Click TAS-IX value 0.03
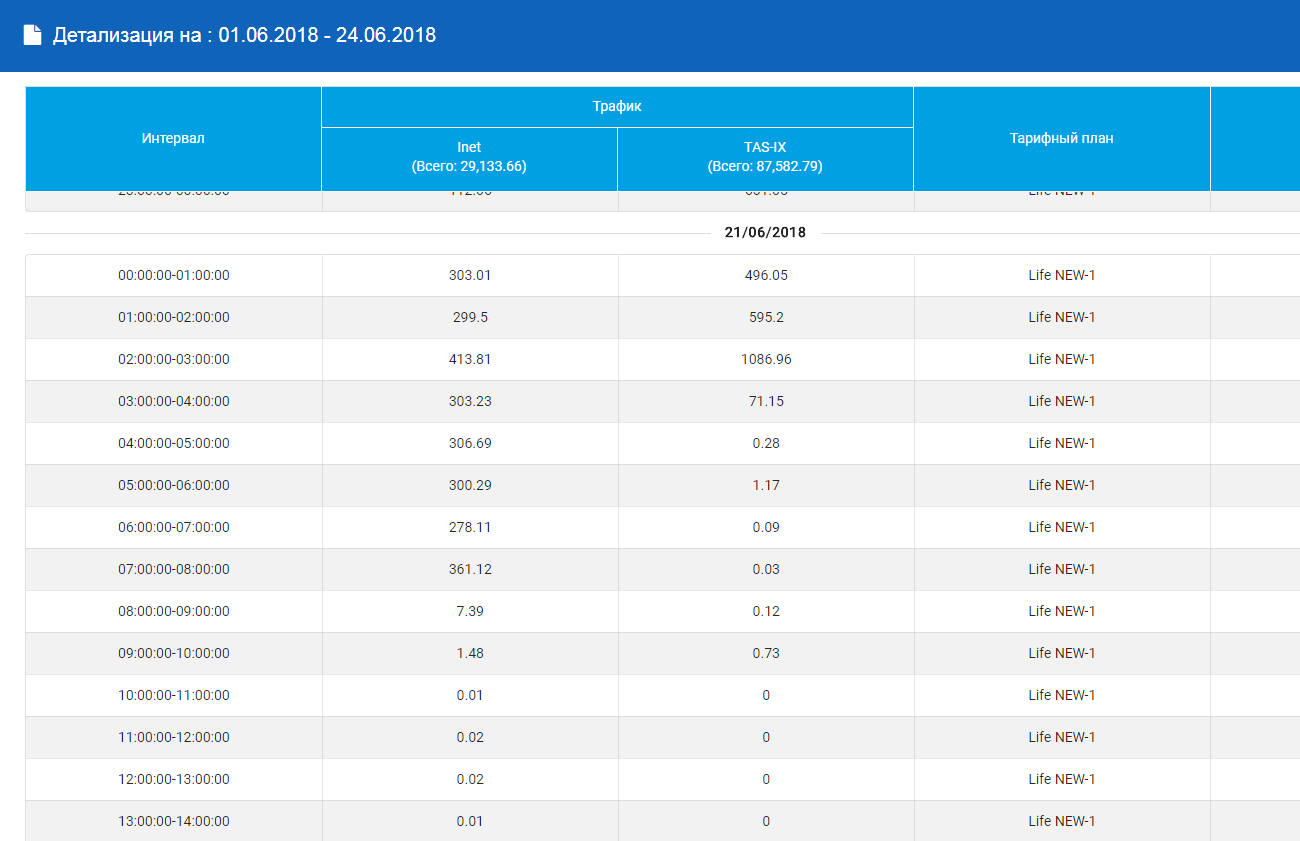Image resolution: width=1300 pixels, height=841 pixels. (x=766, y=569)
